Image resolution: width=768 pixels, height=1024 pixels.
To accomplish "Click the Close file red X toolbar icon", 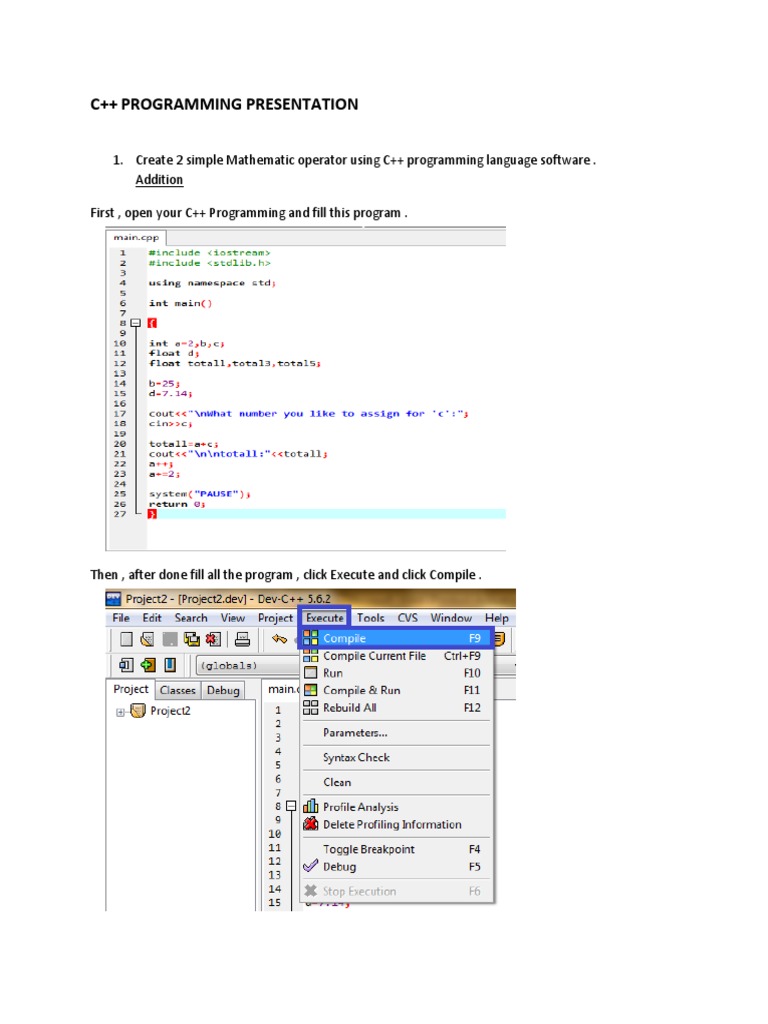I will point(214,639).
